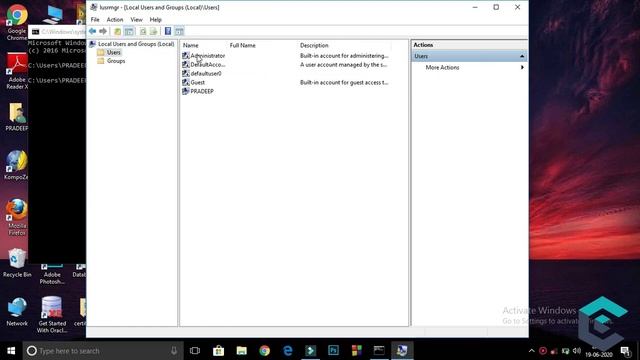Open the volume icon in system tray
Screen dimensions: 640x360
pyautogui.click(x=577, y=351)
